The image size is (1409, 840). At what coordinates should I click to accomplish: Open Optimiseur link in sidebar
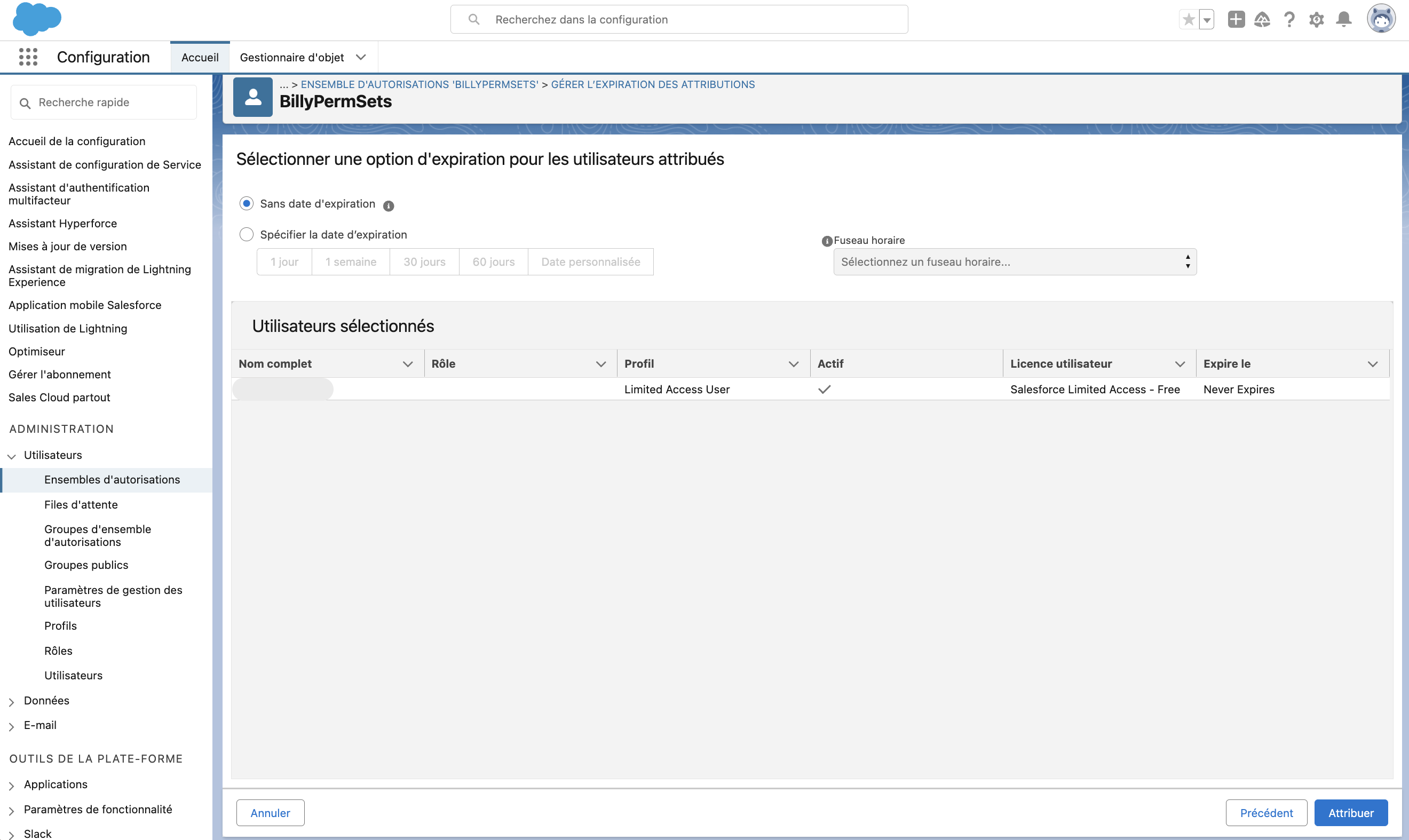click(x=37, y=352)
